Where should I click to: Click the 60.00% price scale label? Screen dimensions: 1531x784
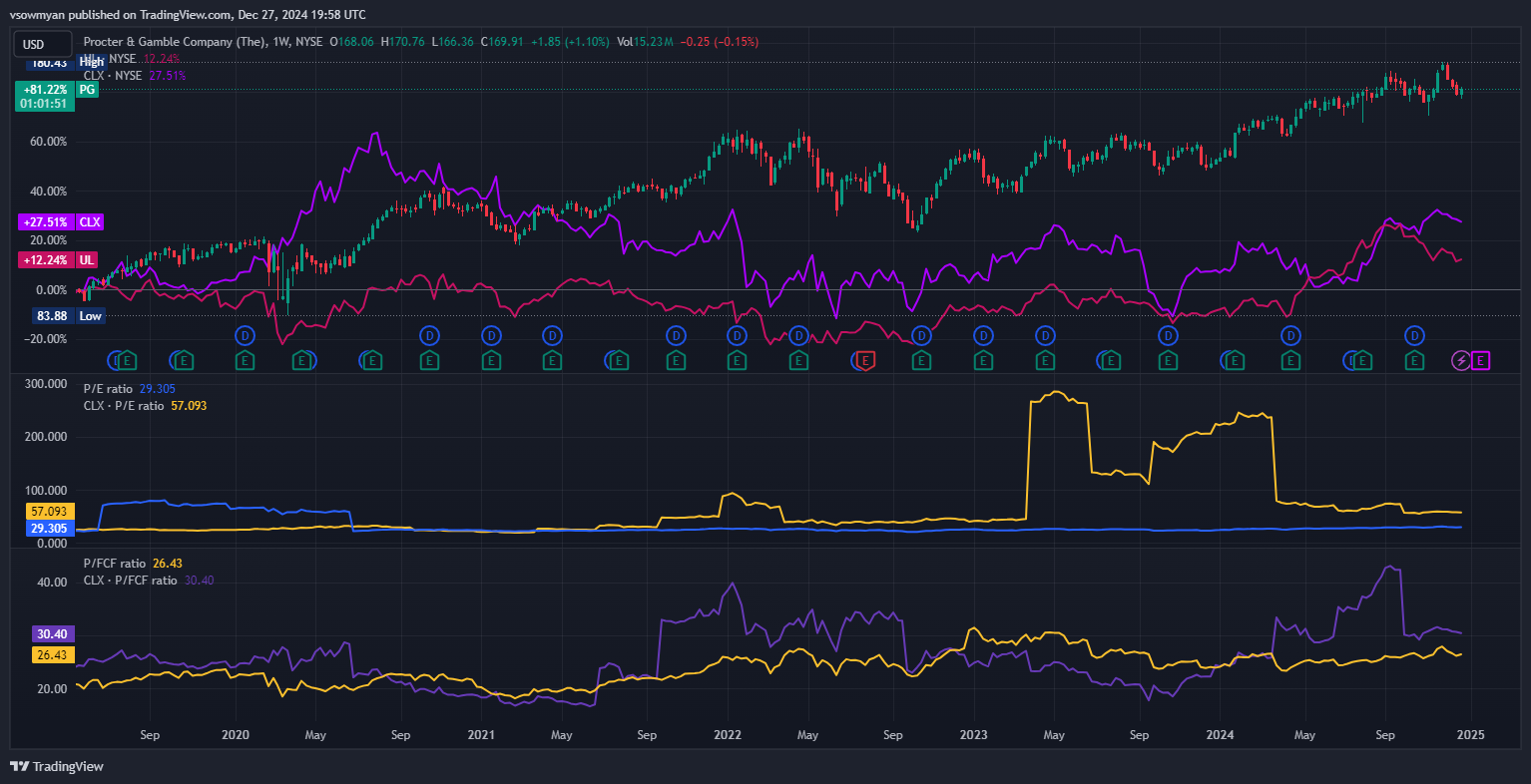(49, 142)
